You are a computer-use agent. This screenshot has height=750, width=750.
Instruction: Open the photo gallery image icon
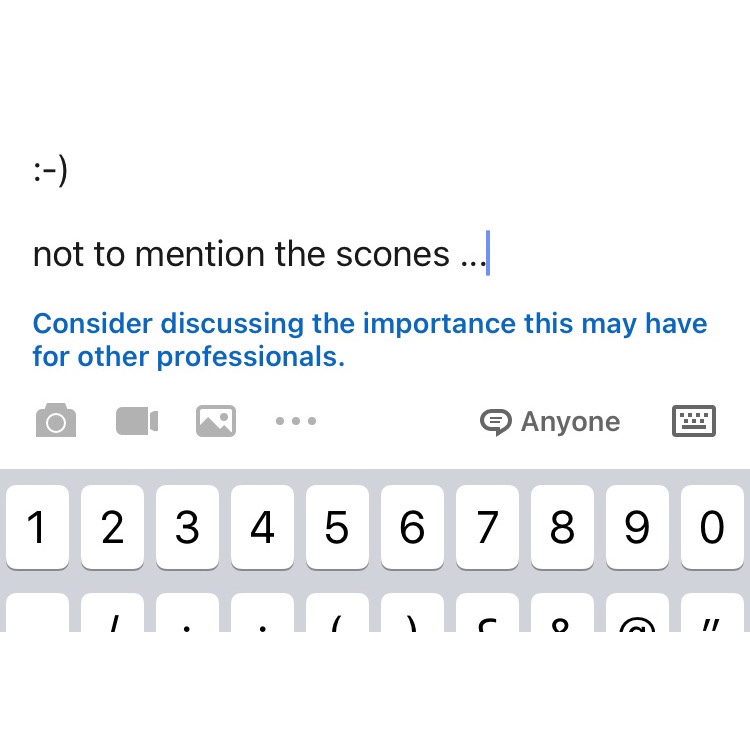[216, 421]
